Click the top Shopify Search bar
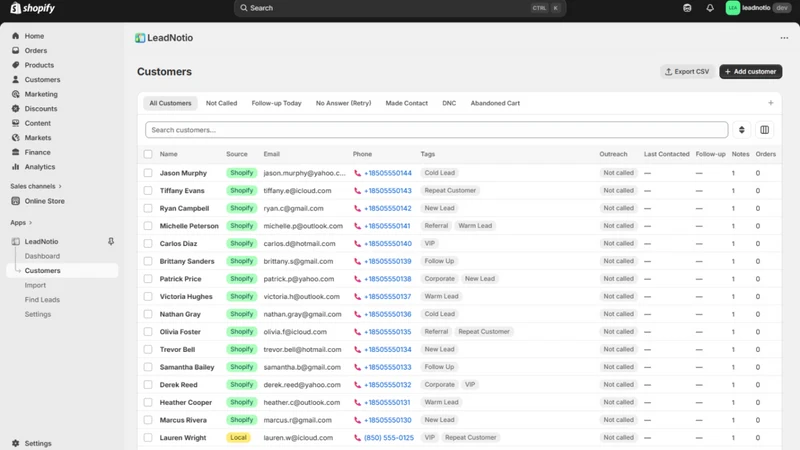This screenshot has height=450, width=800. coord(400,8)
